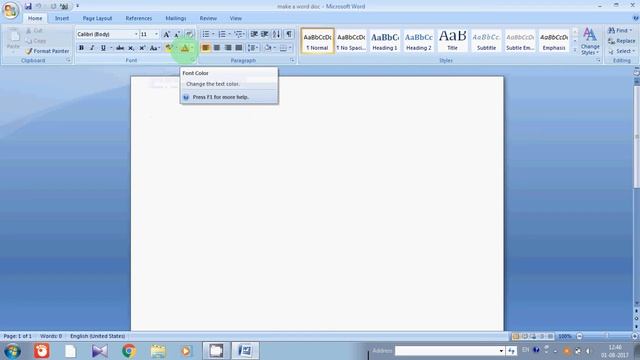Save the document from Quick Access Toolbar
The height and width of the screenshot is (360, 640).
(x=28, y=6)
